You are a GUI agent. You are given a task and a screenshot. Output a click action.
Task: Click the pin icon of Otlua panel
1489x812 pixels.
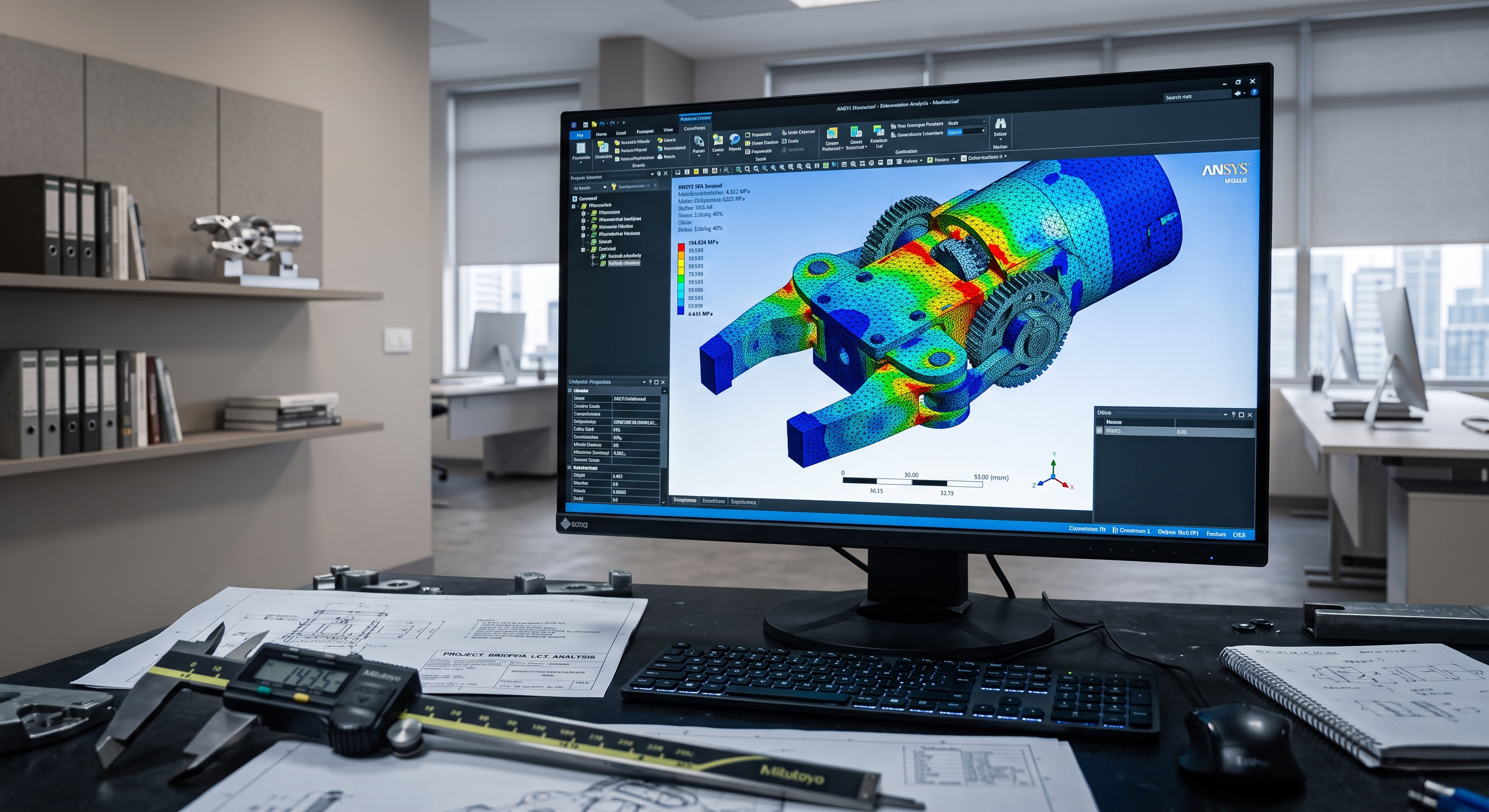pyautogui.click(x=1233, y=414)
